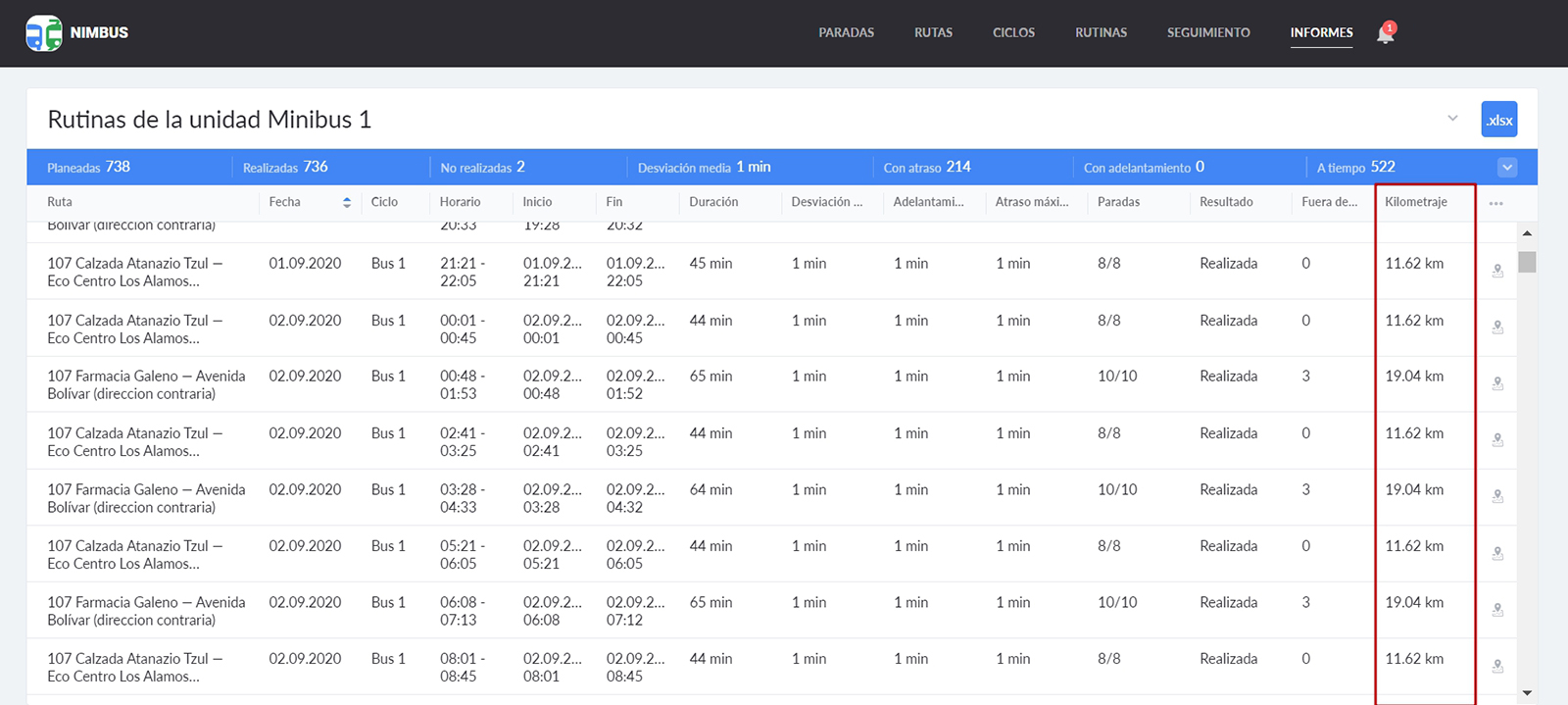Open the Seguimiento section
This screenshot has height=705, width=1568.
(x=1207, y=32)
